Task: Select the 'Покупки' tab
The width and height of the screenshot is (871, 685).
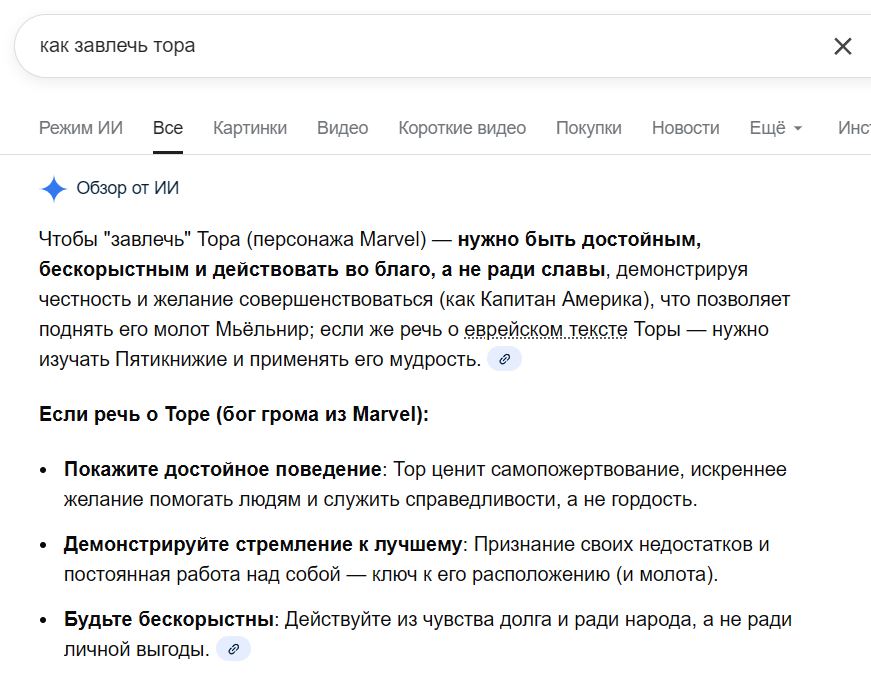Action: click(588, 128)
